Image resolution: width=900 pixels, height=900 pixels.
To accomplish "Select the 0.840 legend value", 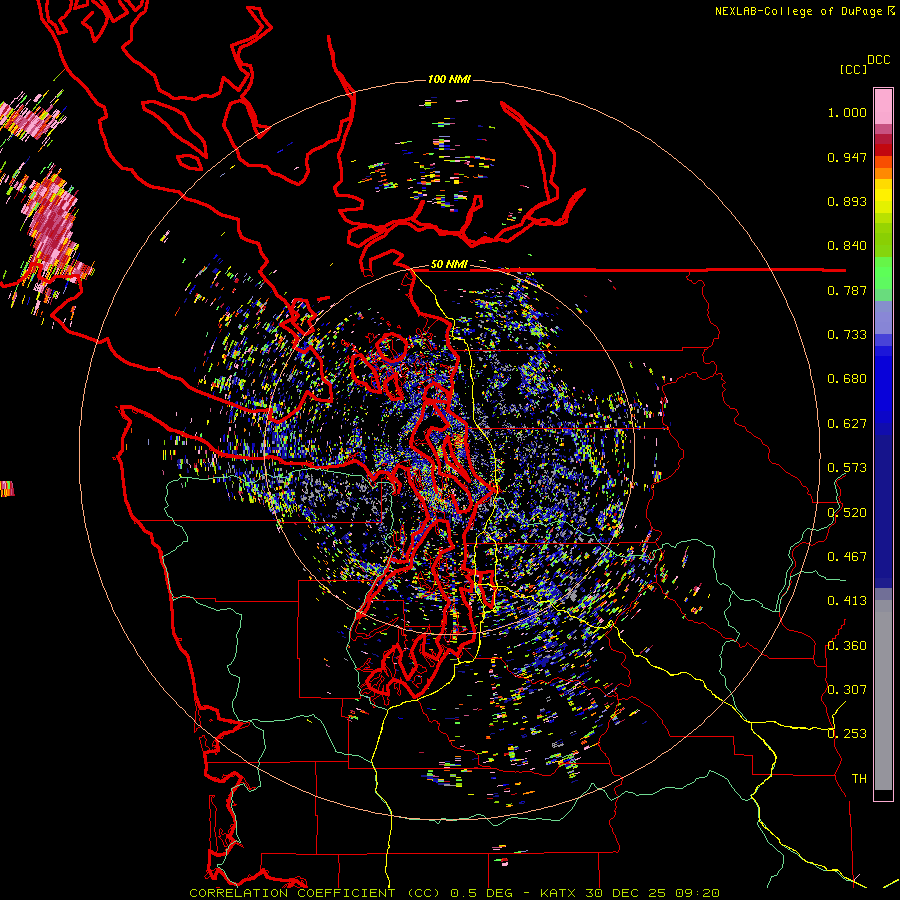I will 847,246.
